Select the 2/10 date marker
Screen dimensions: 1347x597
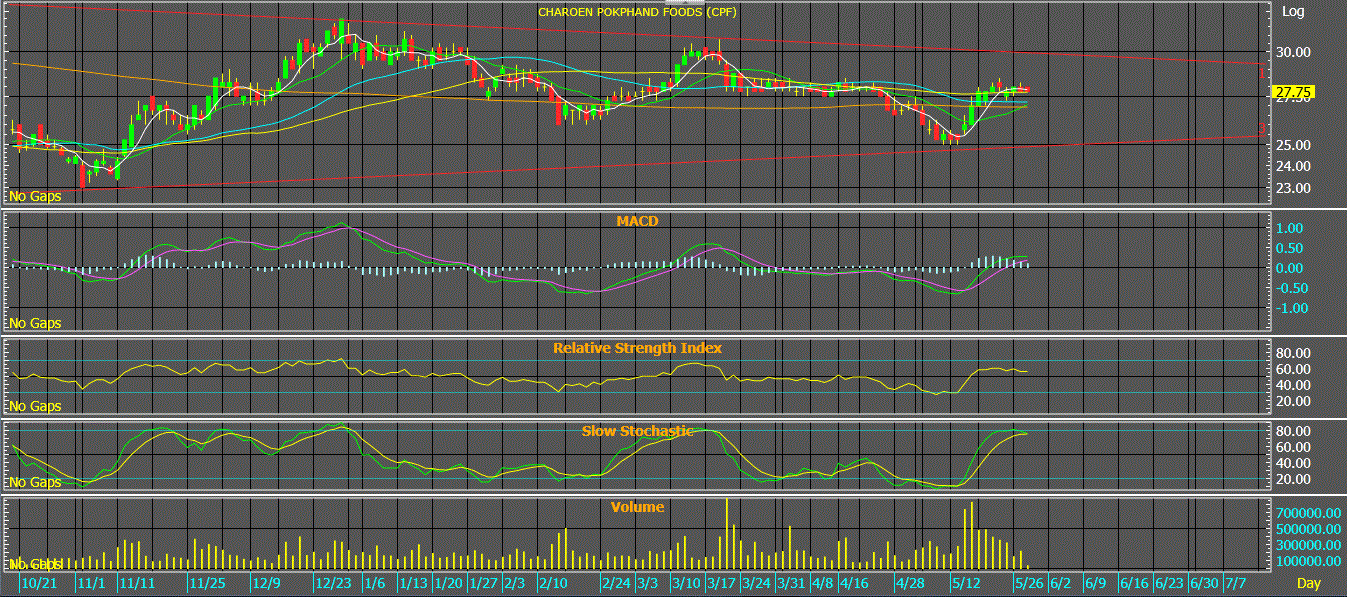coord(553,583)
